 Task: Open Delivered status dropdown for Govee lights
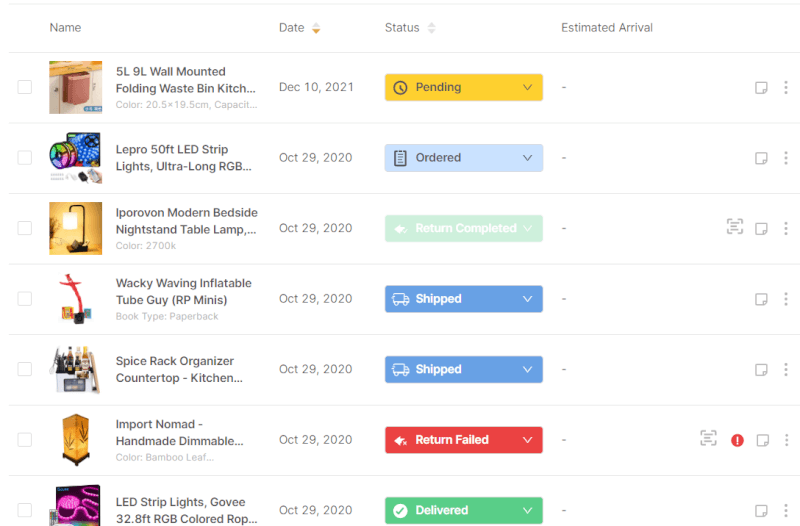[x=464, y=510]
